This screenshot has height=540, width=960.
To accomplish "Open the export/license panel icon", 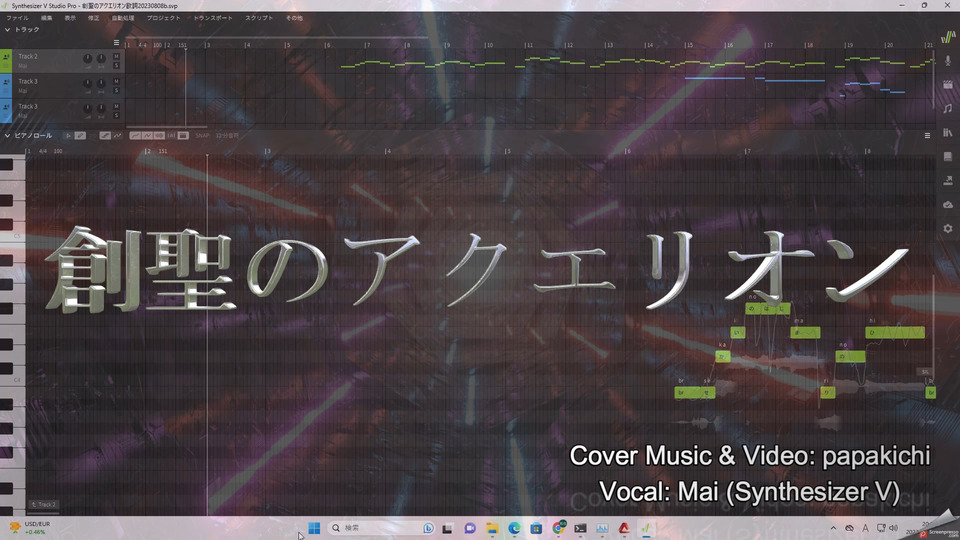I will pyautogui.click(x=948, y=180).
